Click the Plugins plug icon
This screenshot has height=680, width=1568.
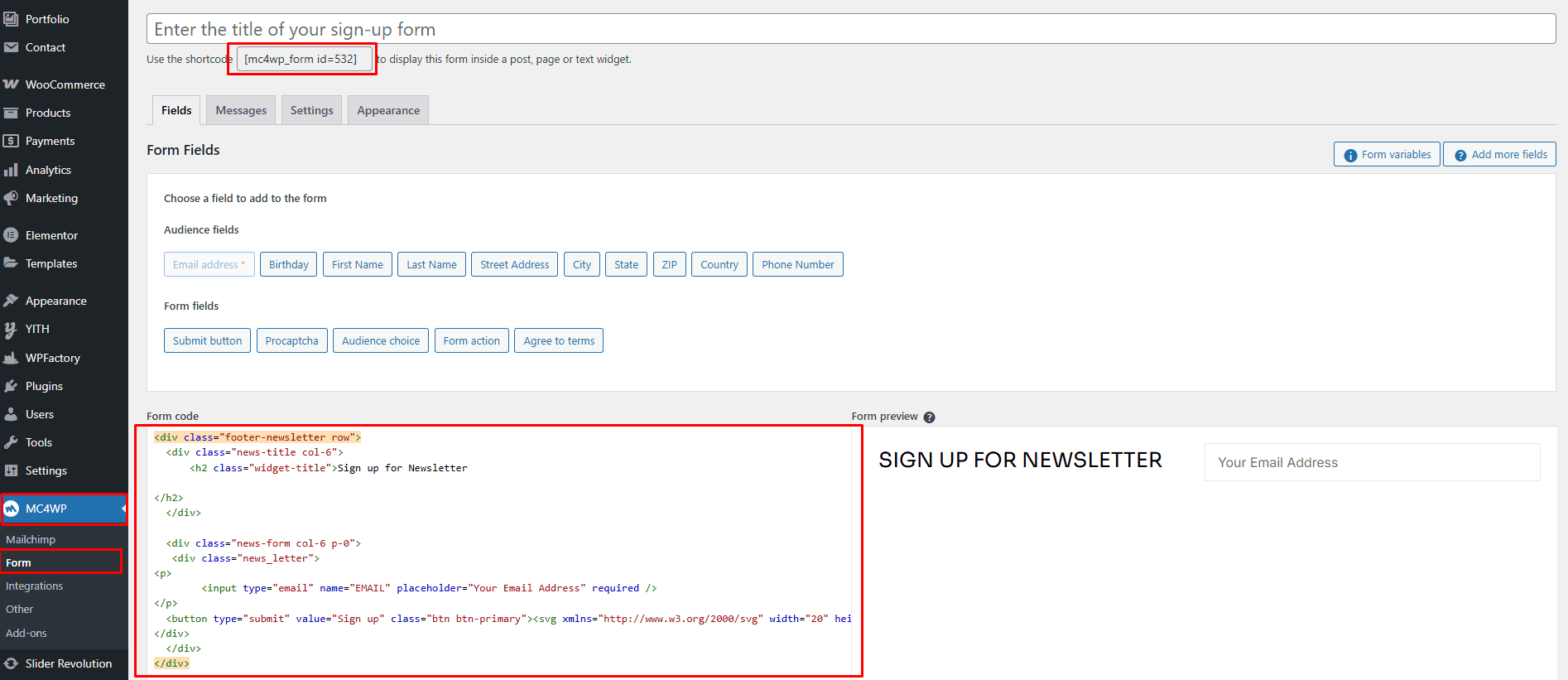click(11, 386)
